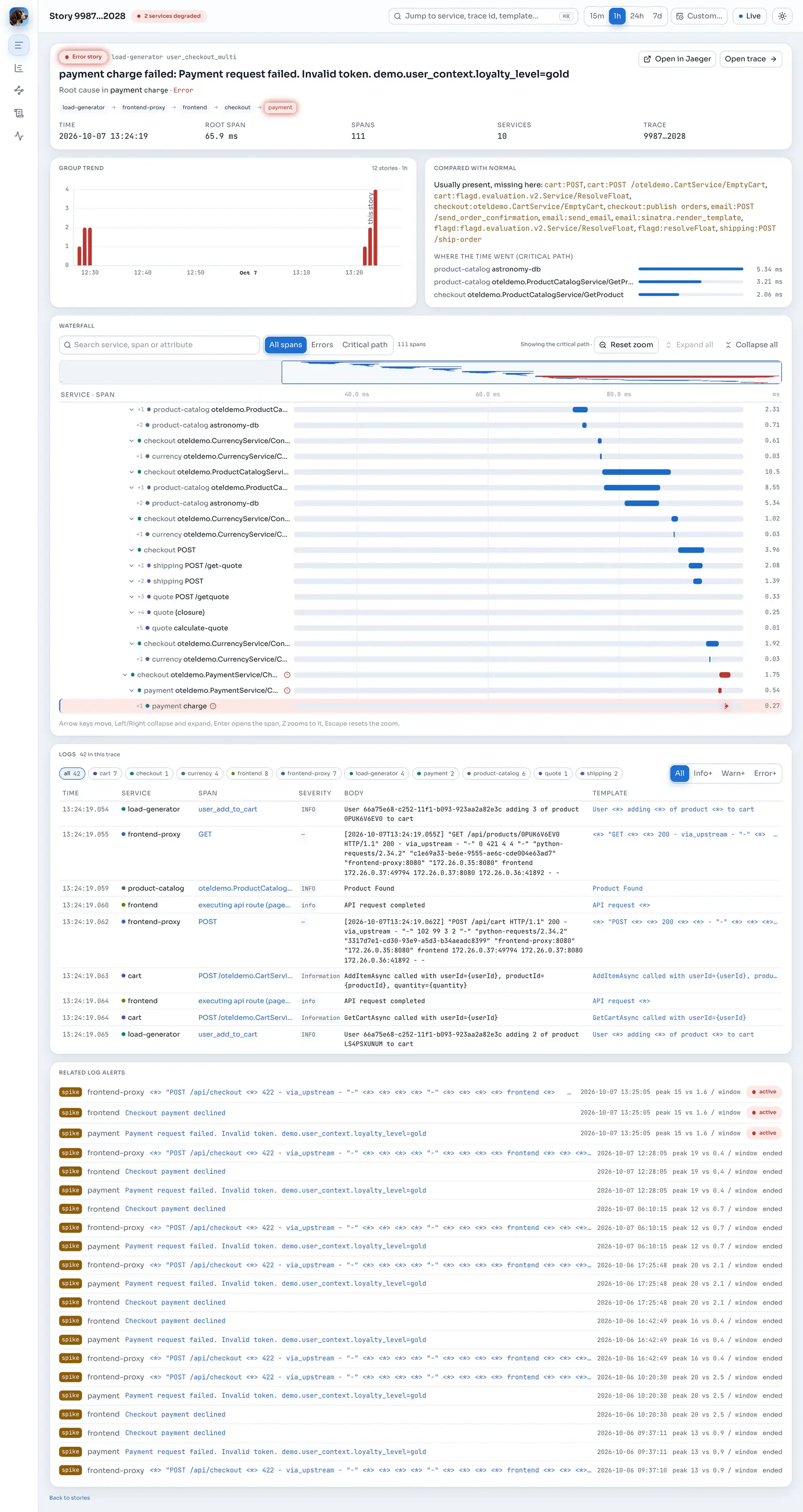Toggle Live mode
Screen dimensions: 803x1512
(749, 16)
